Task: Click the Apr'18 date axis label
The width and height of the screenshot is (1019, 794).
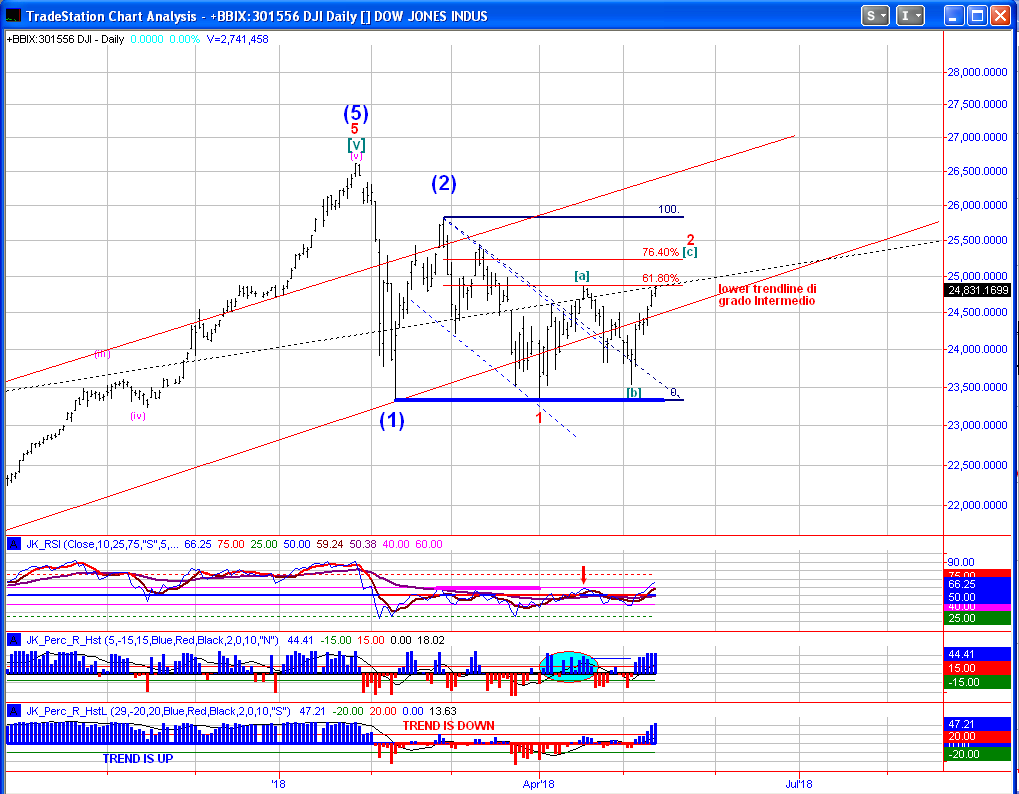Action: coord(539,784)
